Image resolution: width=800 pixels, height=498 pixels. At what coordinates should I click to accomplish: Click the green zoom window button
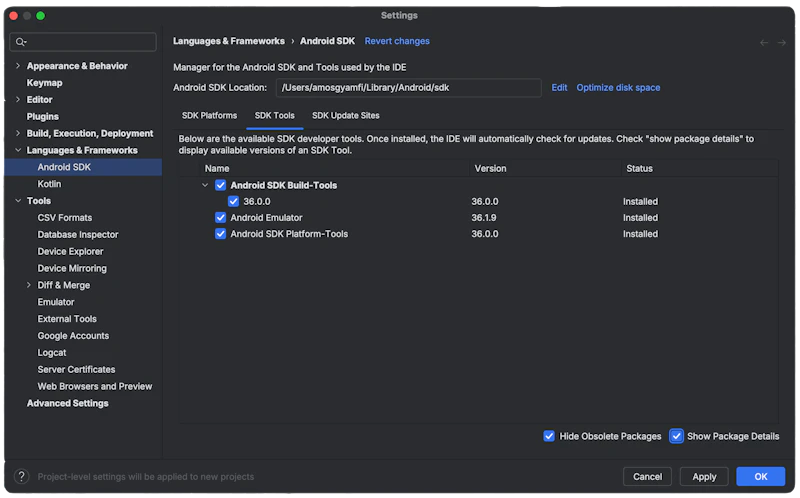click(40, 16)
